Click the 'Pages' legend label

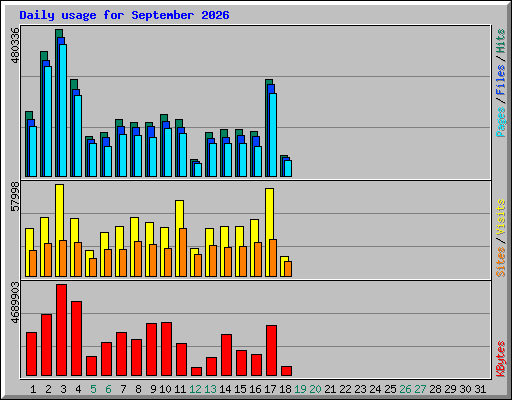point(501,122)
